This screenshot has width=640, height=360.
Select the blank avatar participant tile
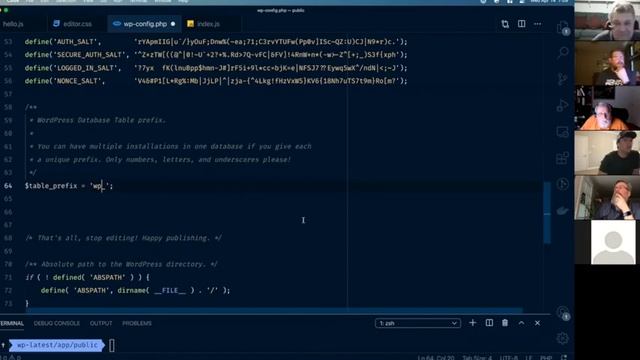[613, 242]
